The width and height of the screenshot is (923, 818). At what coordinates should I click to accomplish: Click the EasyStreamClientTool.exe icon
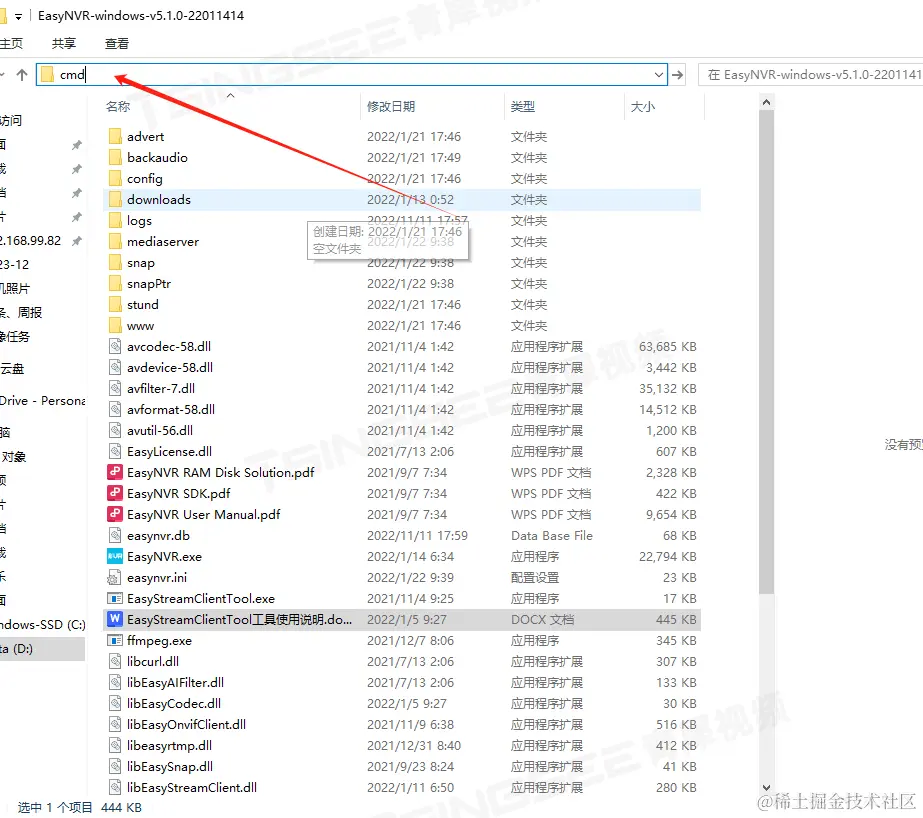point(115,598)
